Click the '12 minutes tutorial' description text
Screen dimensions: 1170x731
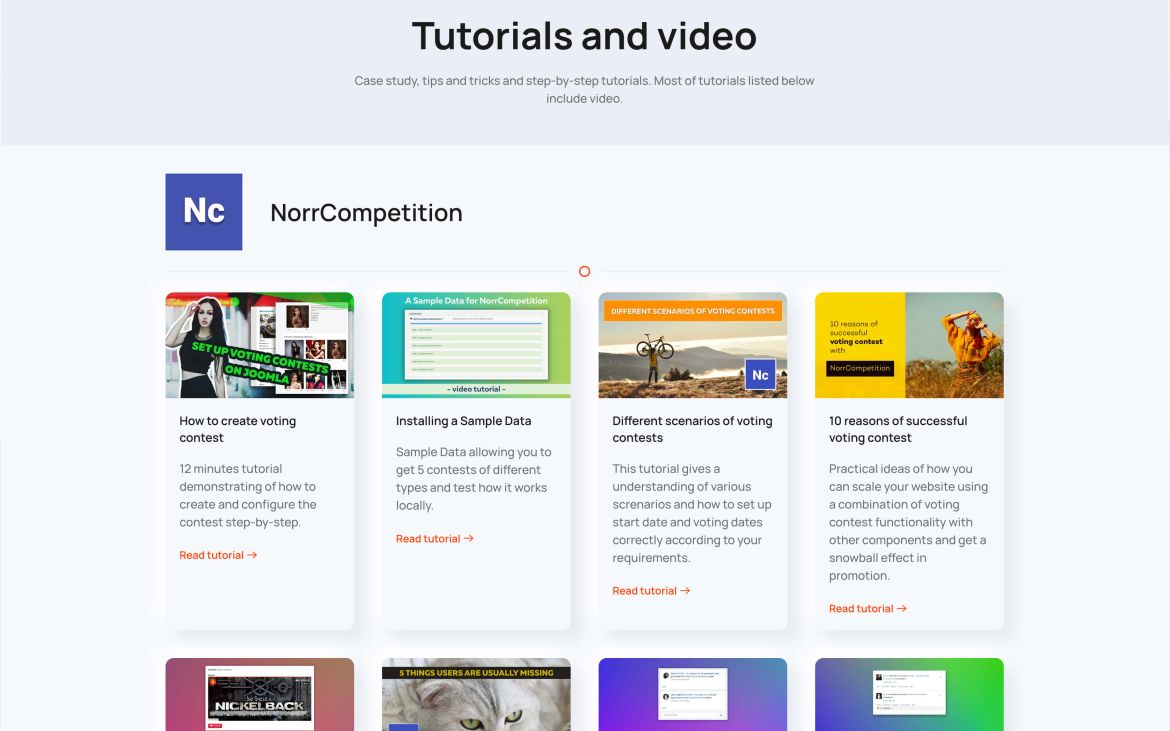[248, 495]
